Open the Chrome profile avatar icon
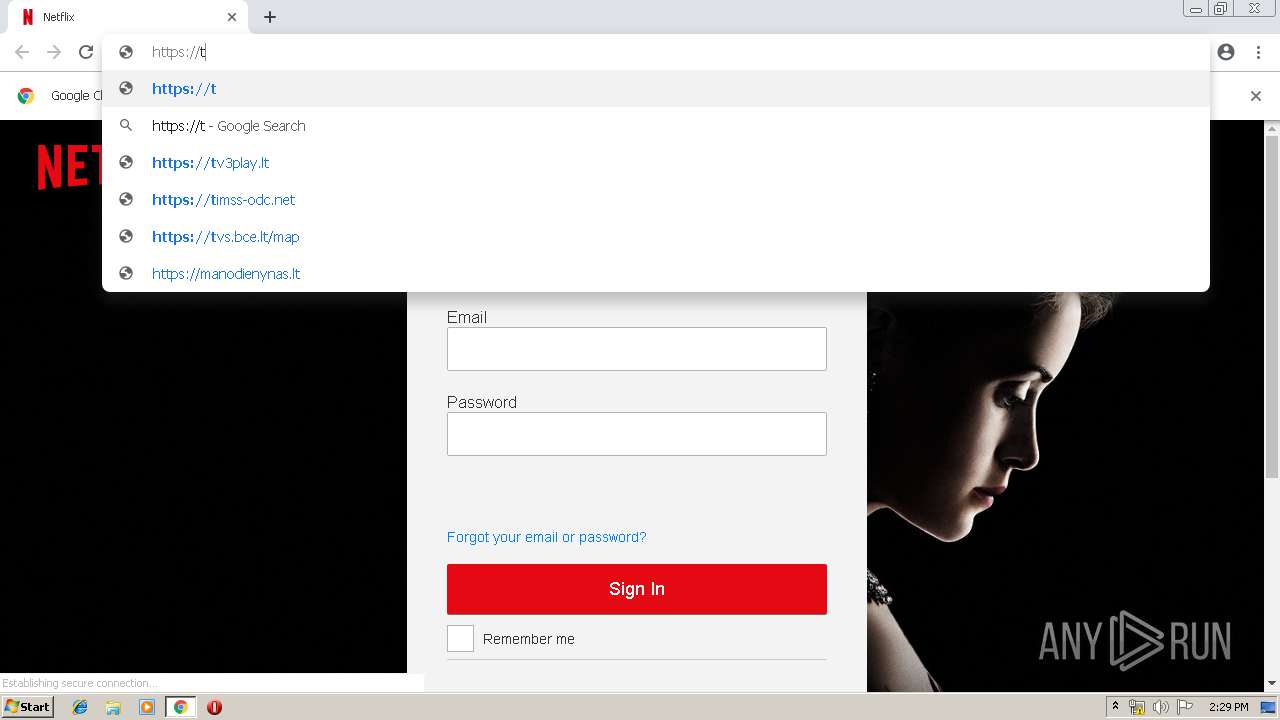This screenshot has height=720, width=1280. (x=1226, y=52)
